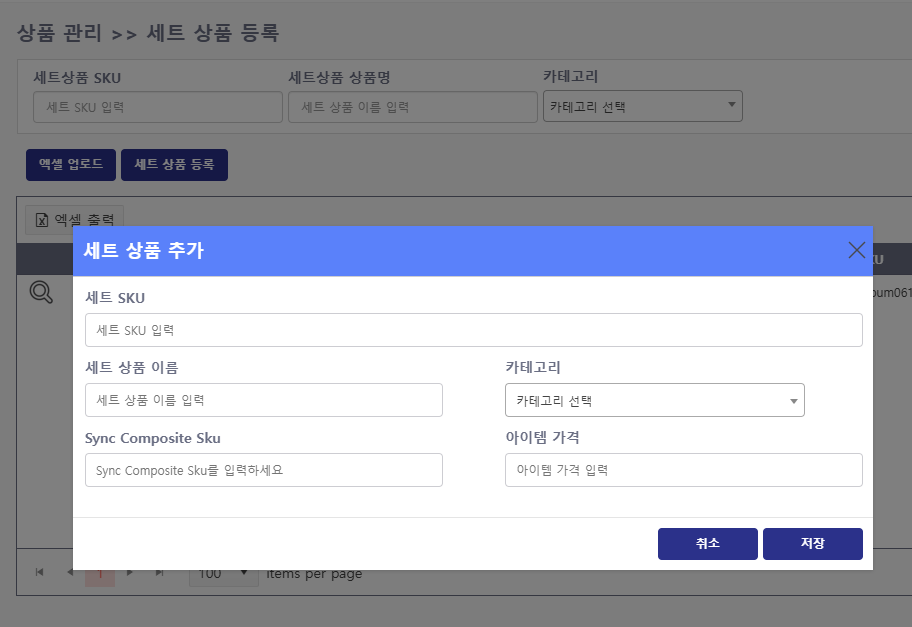Click the magnifier icon in the table row
Image resolution: width=912 pixels, height=627 pixels.
pyautogui.click(x=41, y=292)
